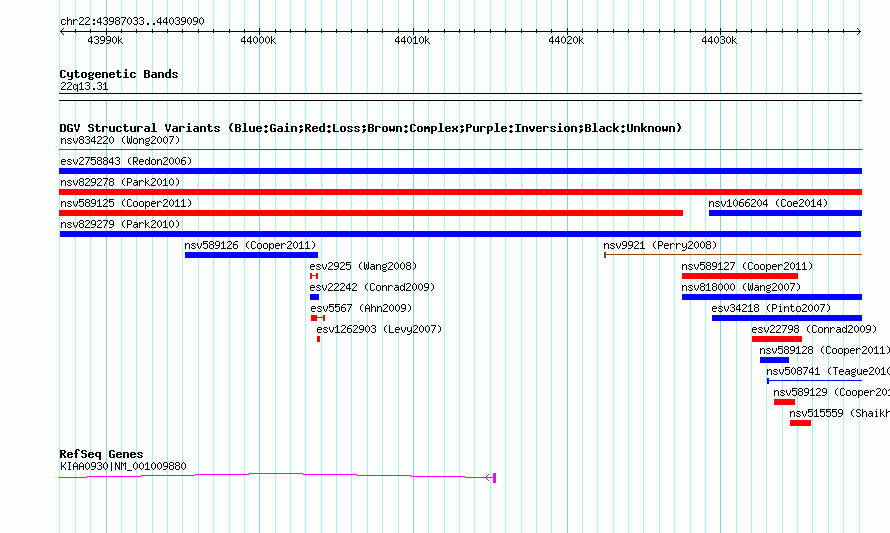Click the magenta KIAA0930 intron line

[272, 475]
